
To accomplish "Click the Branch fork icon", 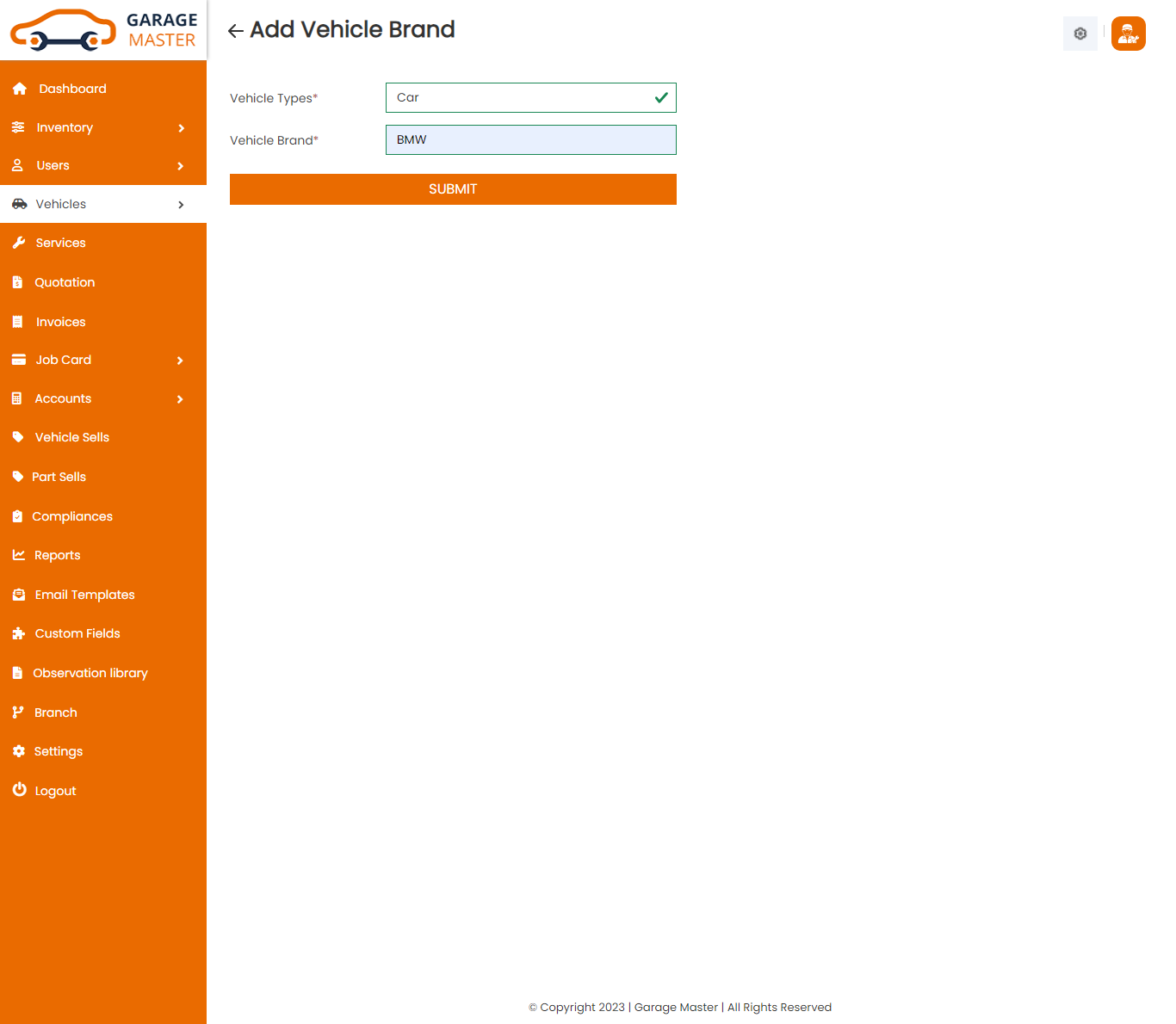I will pyautogui.click(x=18, y=712).
